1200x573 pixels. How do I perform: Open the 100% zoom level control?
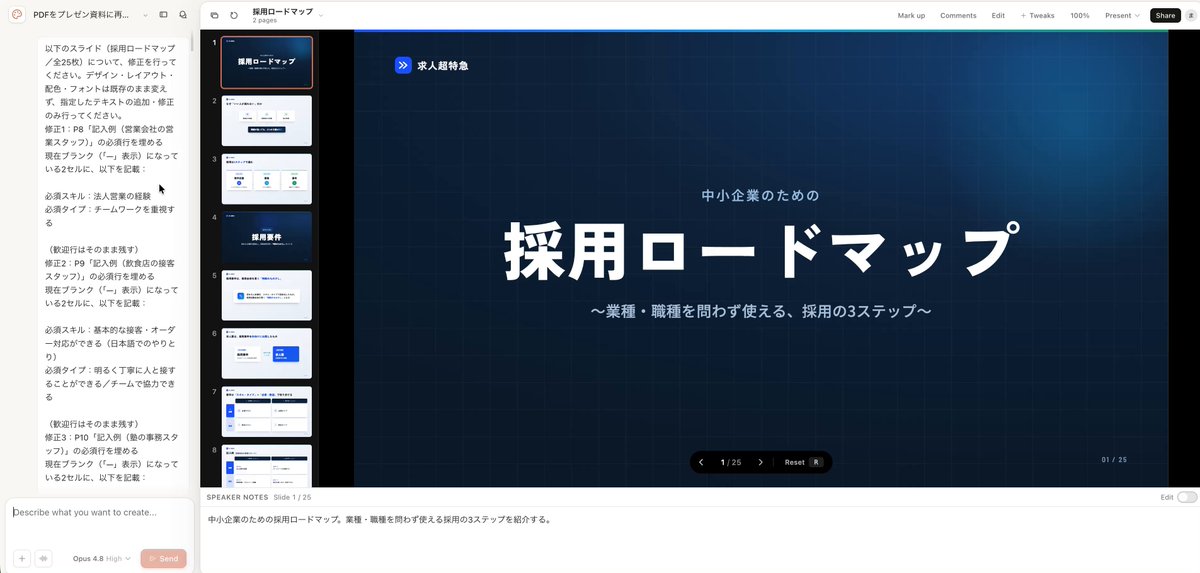[1080, 15]
